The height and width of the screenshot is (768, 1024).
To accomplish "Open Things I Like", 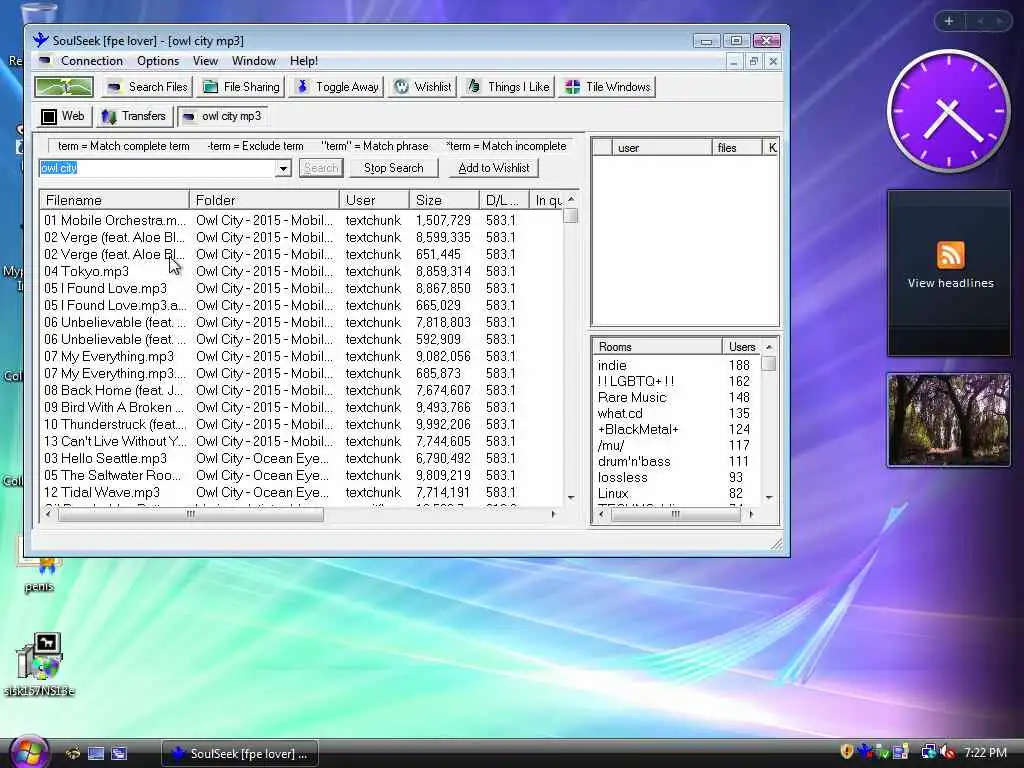I will click(507, 87).
